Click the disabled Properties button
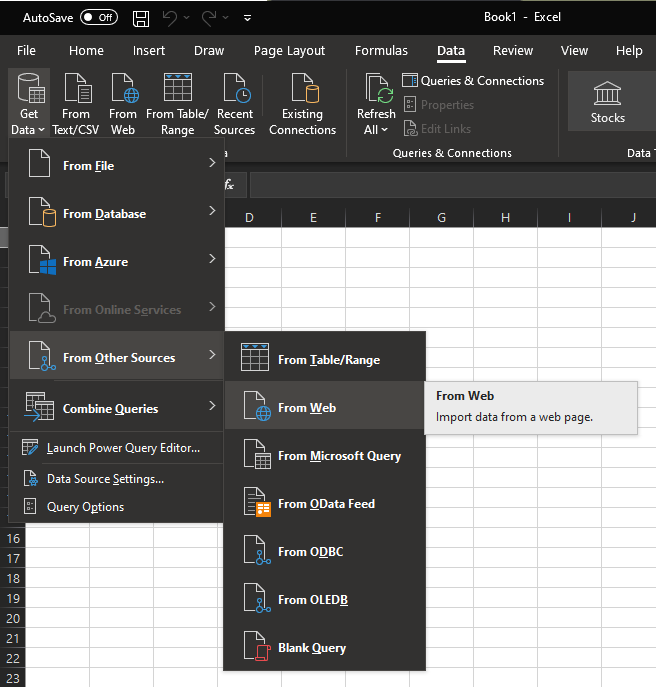Screen dimensions: 656x687 point(439,105)
